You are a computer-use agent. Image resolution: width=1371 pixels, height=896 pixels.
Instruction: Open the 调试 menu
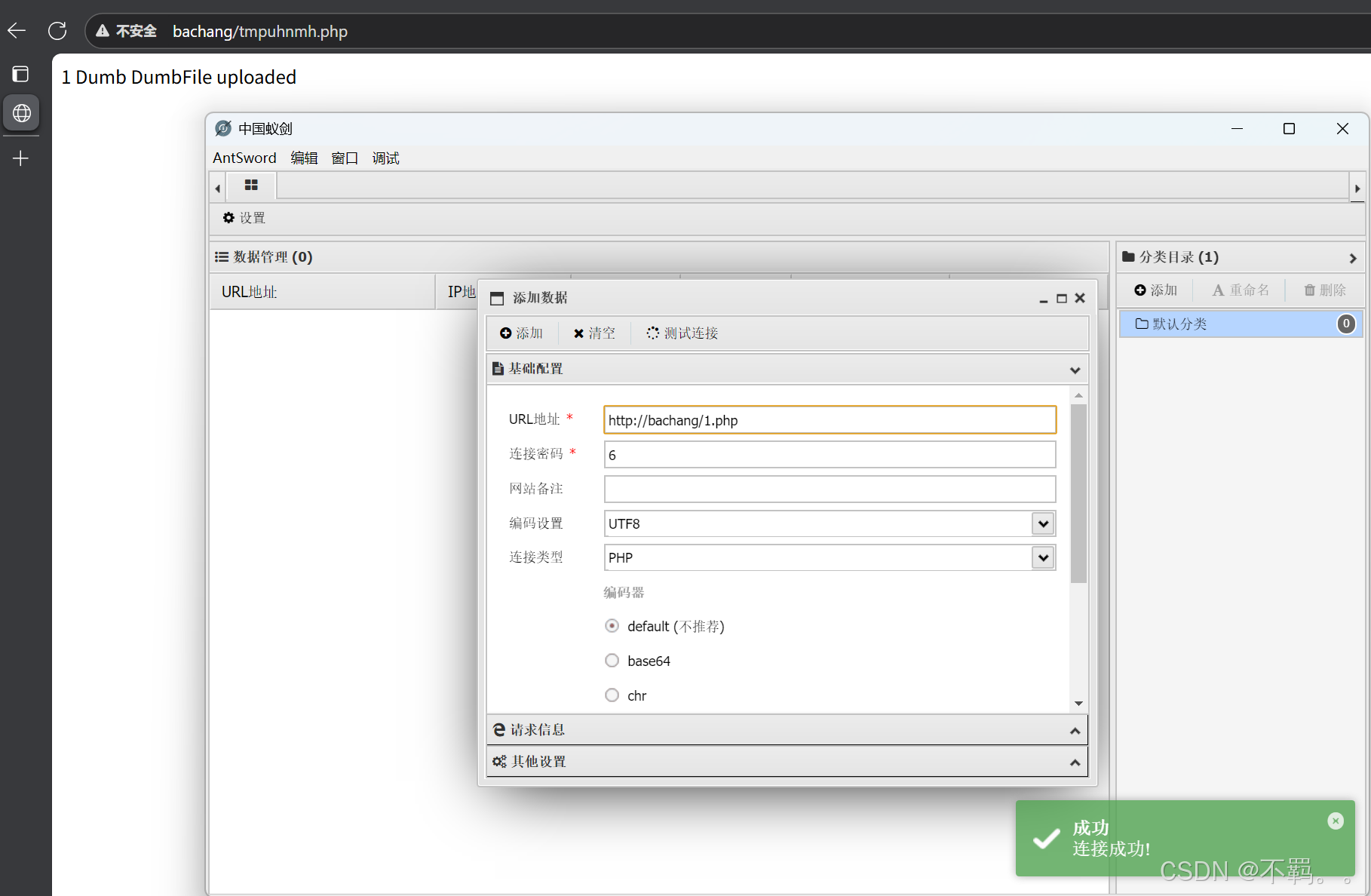pyautogui.click(x=385, y=158)
